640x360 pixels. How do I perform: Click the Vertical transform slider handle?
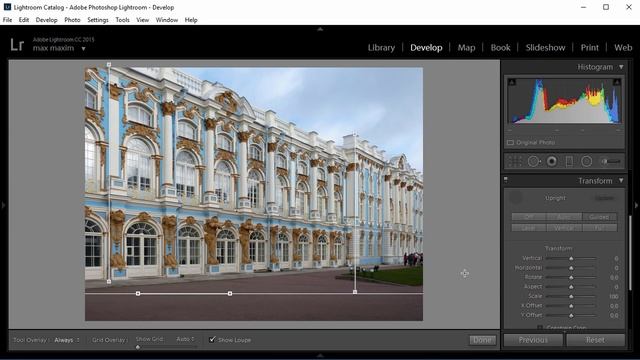pyautogui.click(x=571, y=258)
